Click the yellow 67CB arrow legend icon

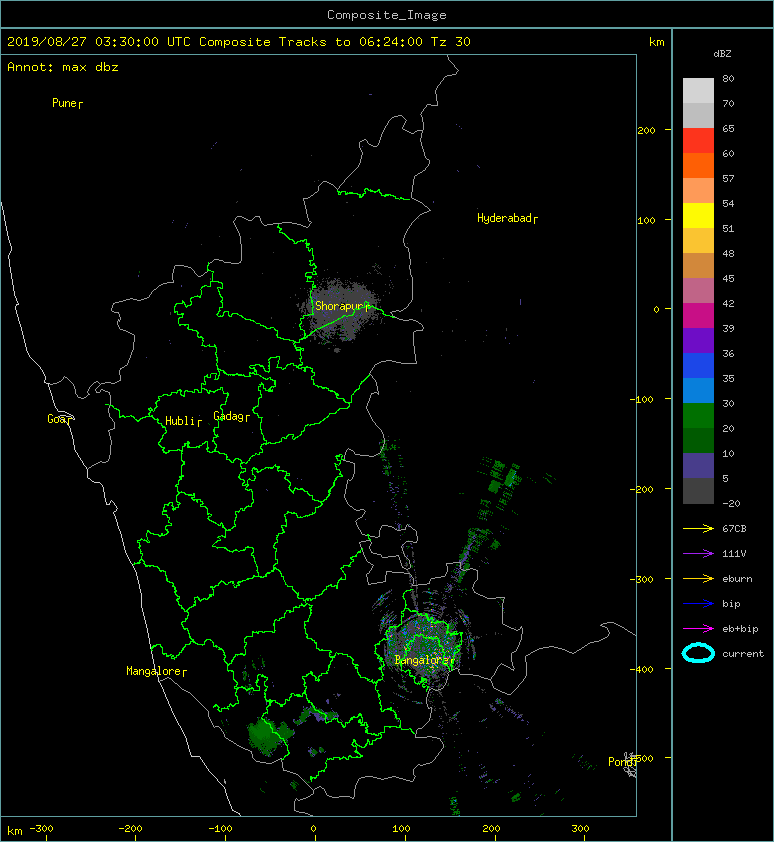point(698,529)
